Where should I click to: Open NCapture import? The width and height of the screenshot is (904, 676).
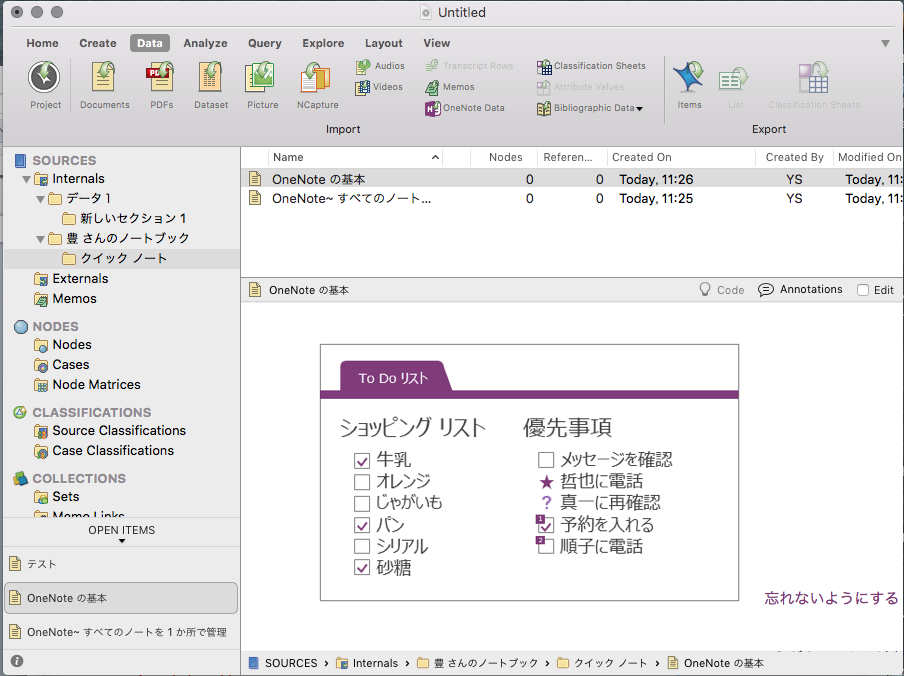316,77
